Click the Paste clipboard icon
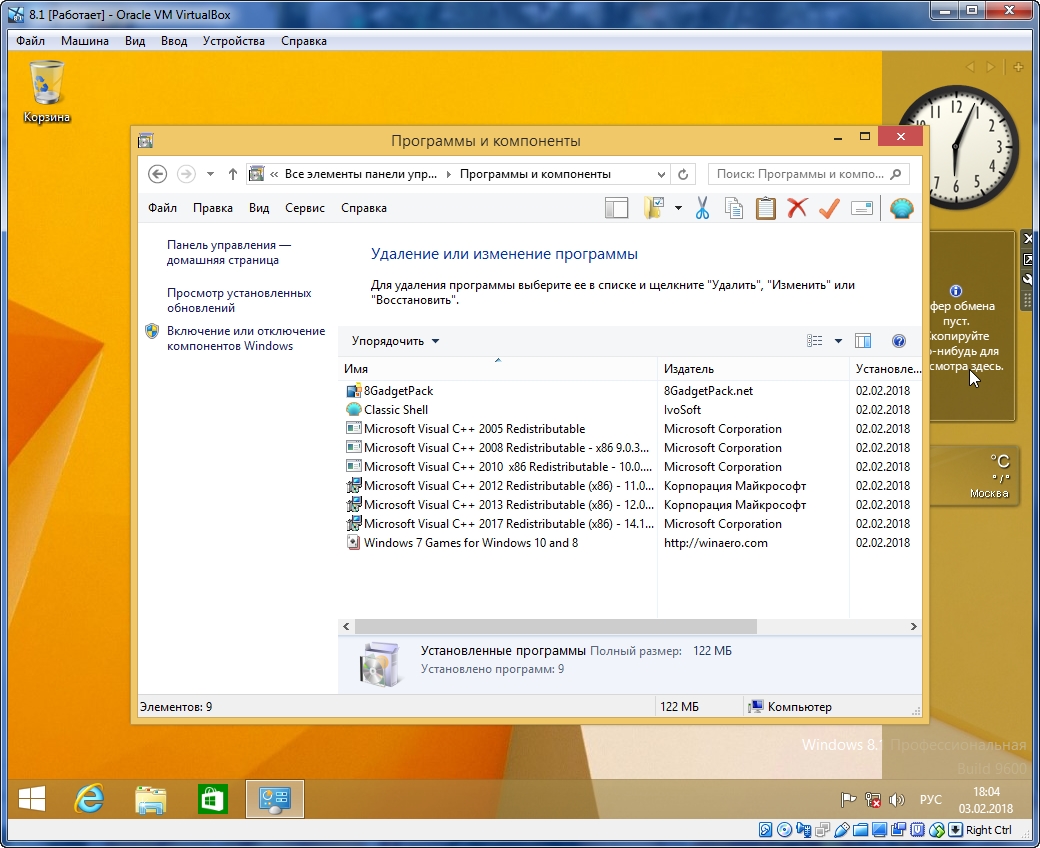The image size is (1040, 848). click(x=765, y=208)
